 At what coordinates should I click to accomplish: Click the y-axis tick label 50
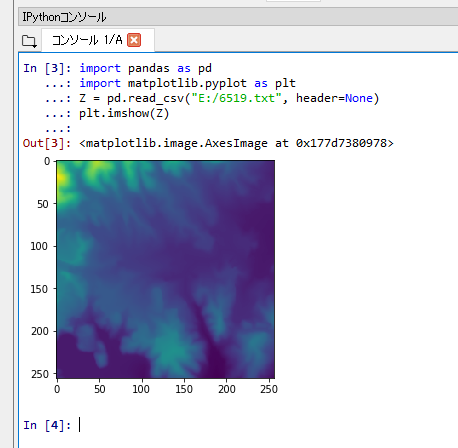pos(43,204)
